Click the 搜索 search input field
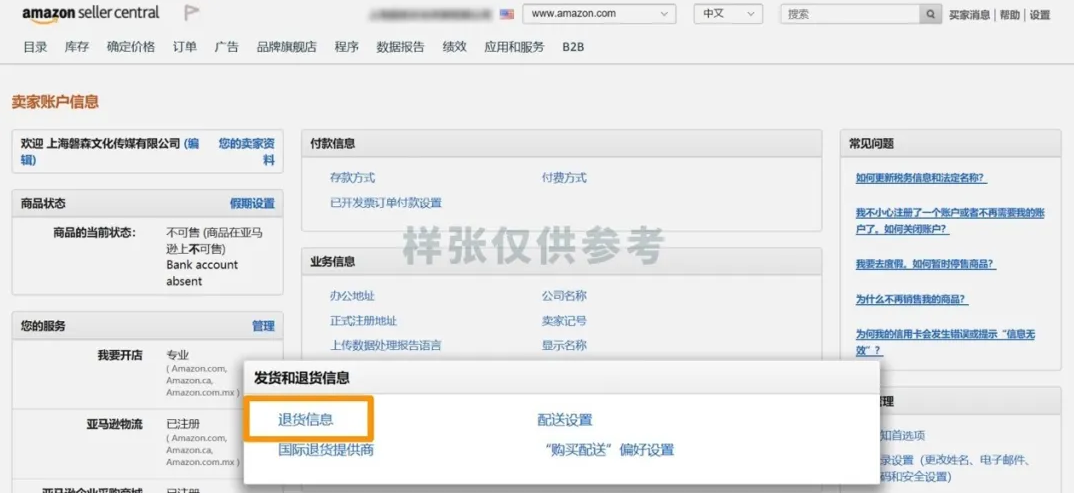The image size is (1074, 493). pos(850,14)
